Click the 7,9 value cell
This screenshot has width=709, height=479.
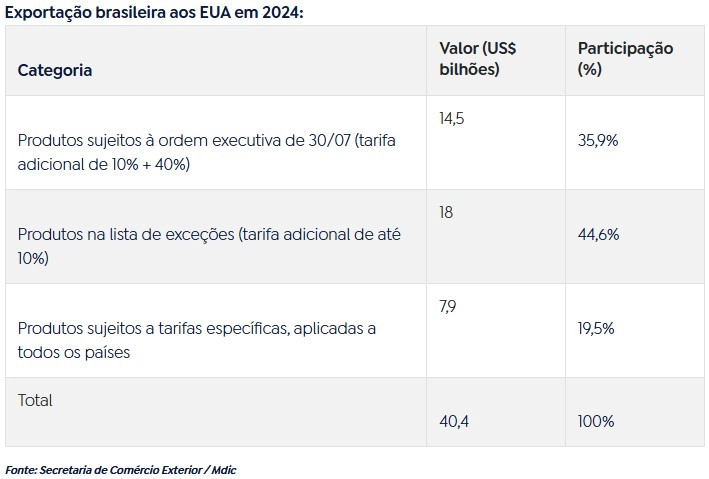pos(448,307)
